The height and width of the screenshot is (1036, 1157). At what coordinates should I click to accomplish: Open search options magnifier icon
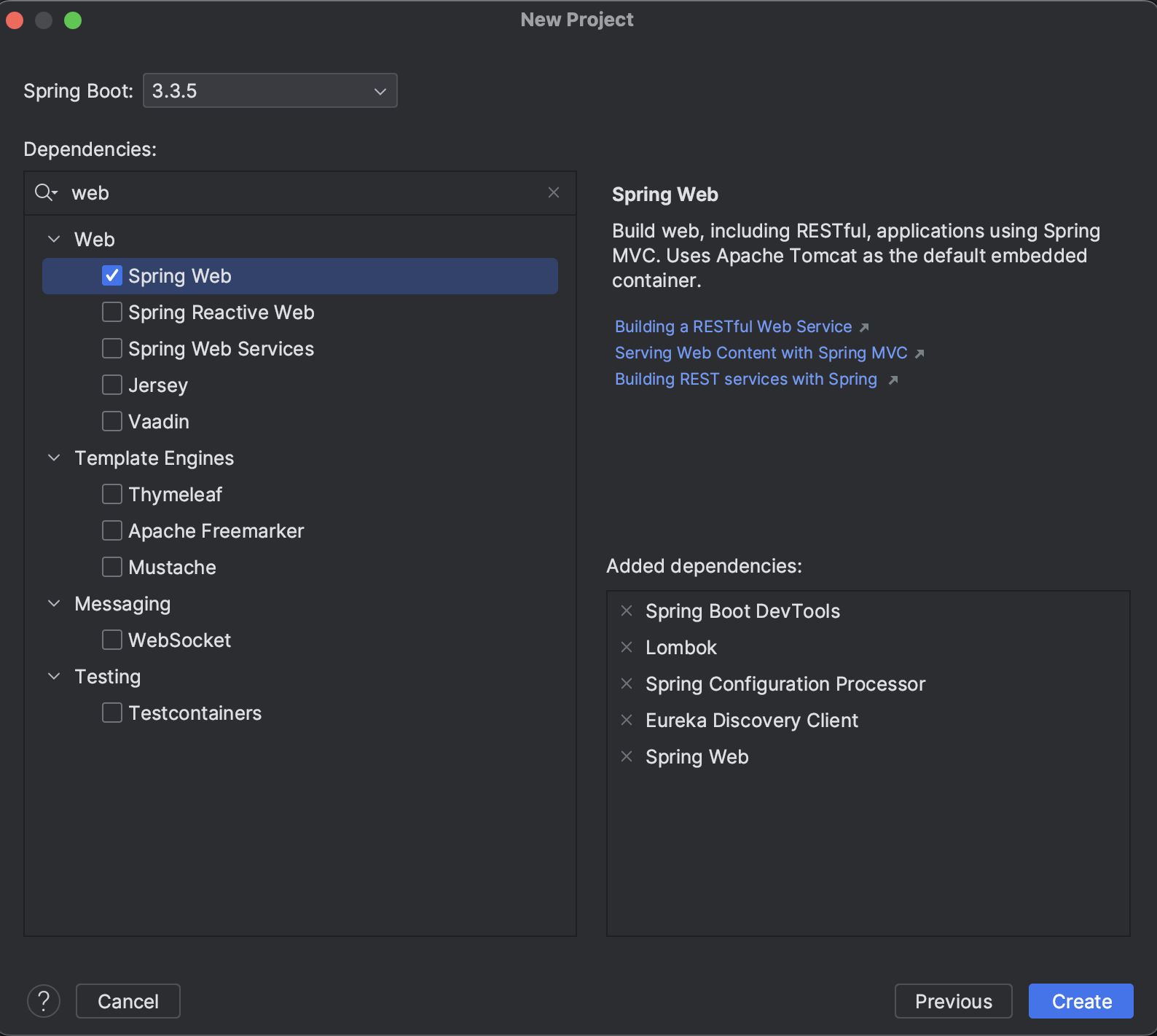point(45,192)
